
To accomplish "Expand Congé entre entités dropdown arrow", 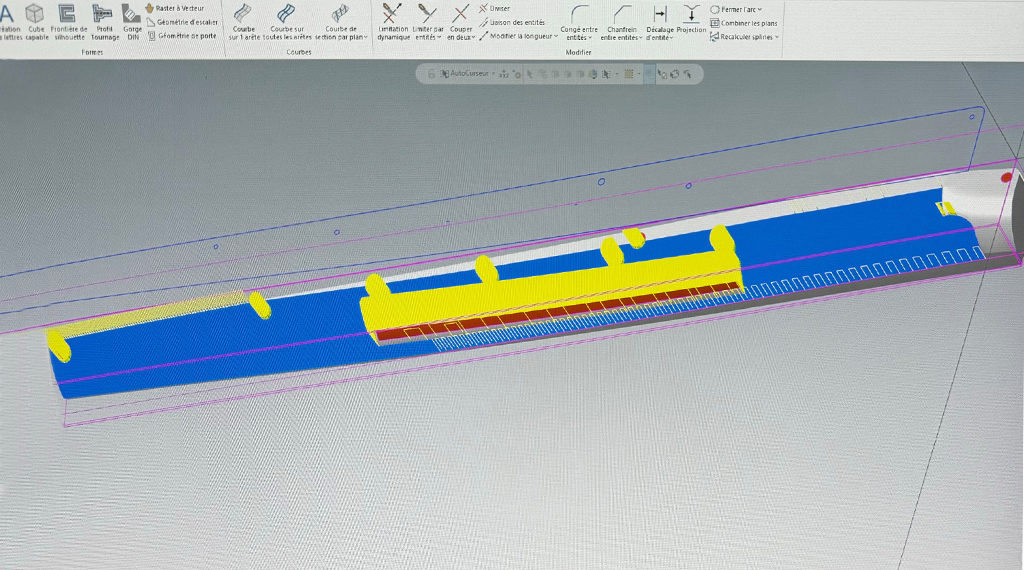I will 590,38.
